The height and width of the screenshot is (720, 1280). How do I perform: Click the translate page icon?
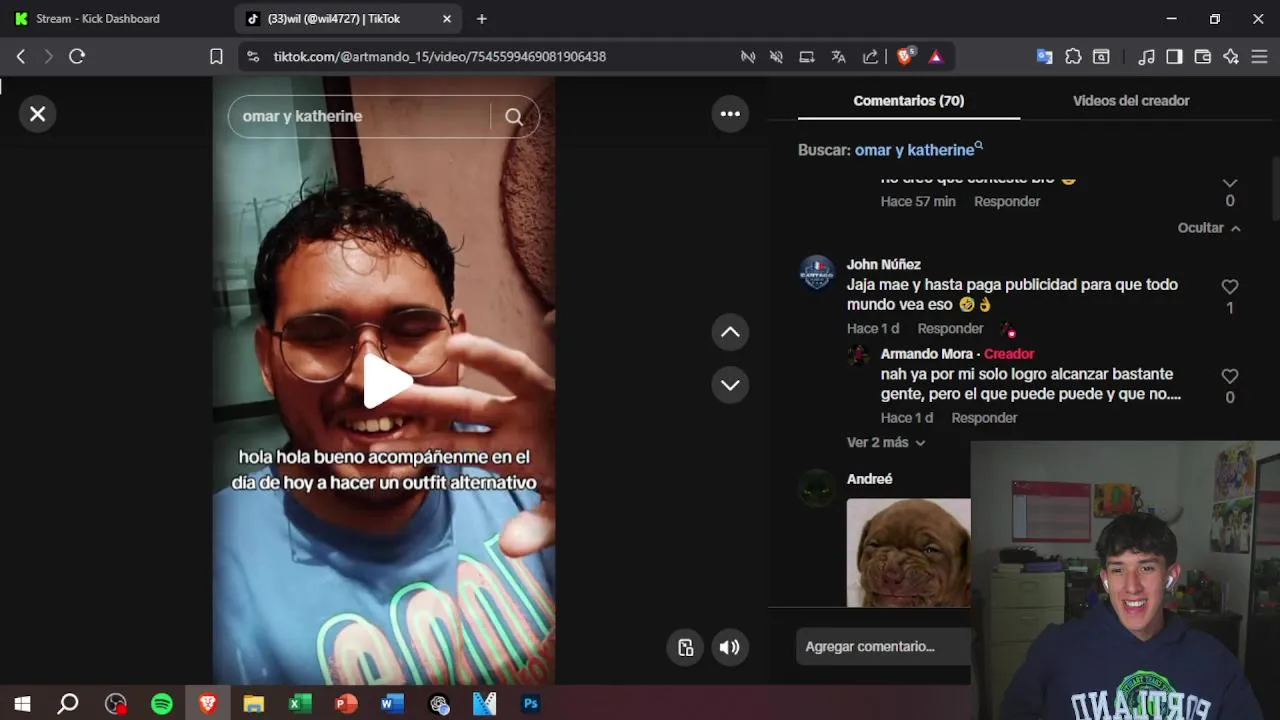(838, 57)
